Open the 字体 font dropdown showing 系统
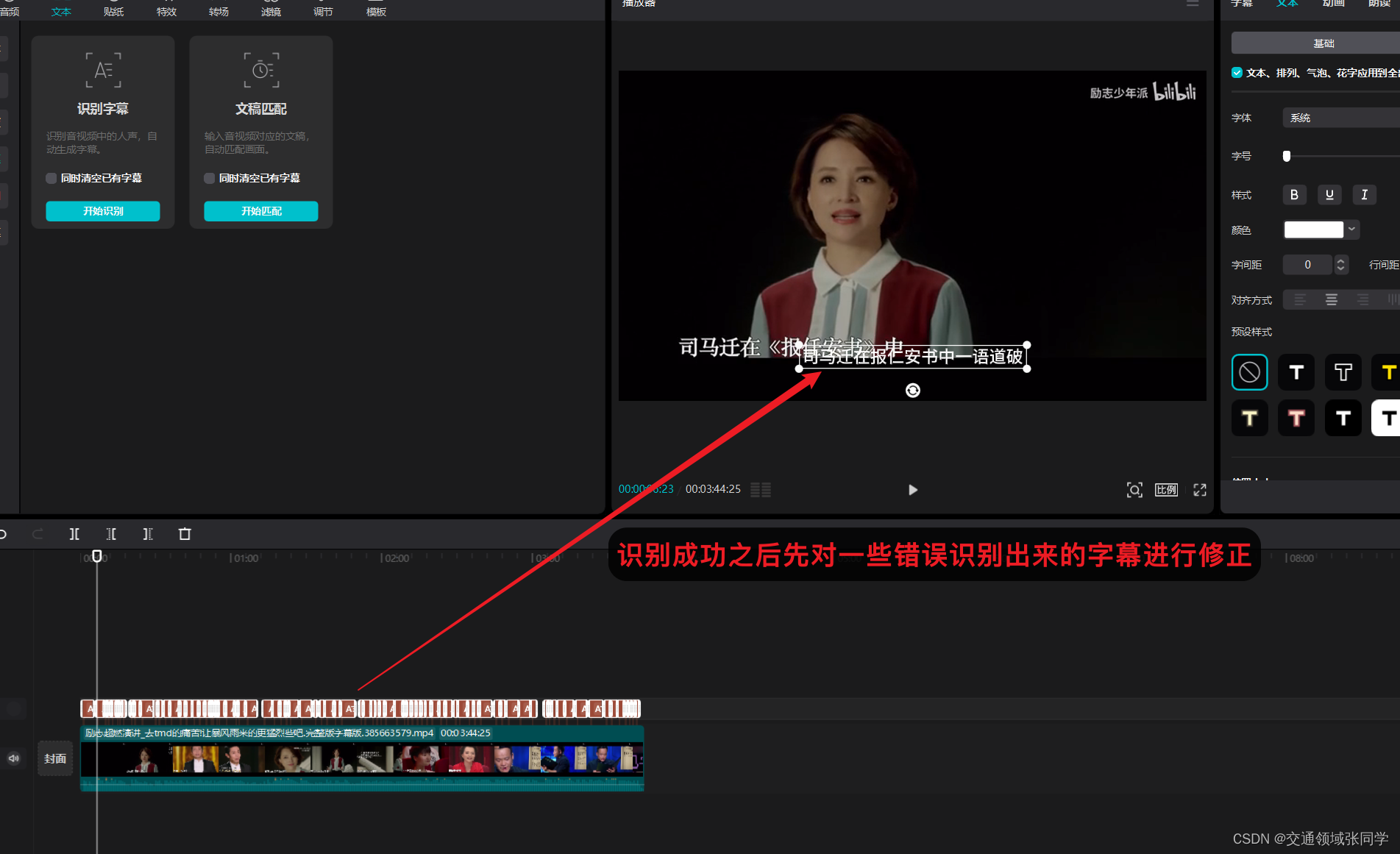Image resolution: width=1400 pixels, height=854 pixels. point(1341,118)
